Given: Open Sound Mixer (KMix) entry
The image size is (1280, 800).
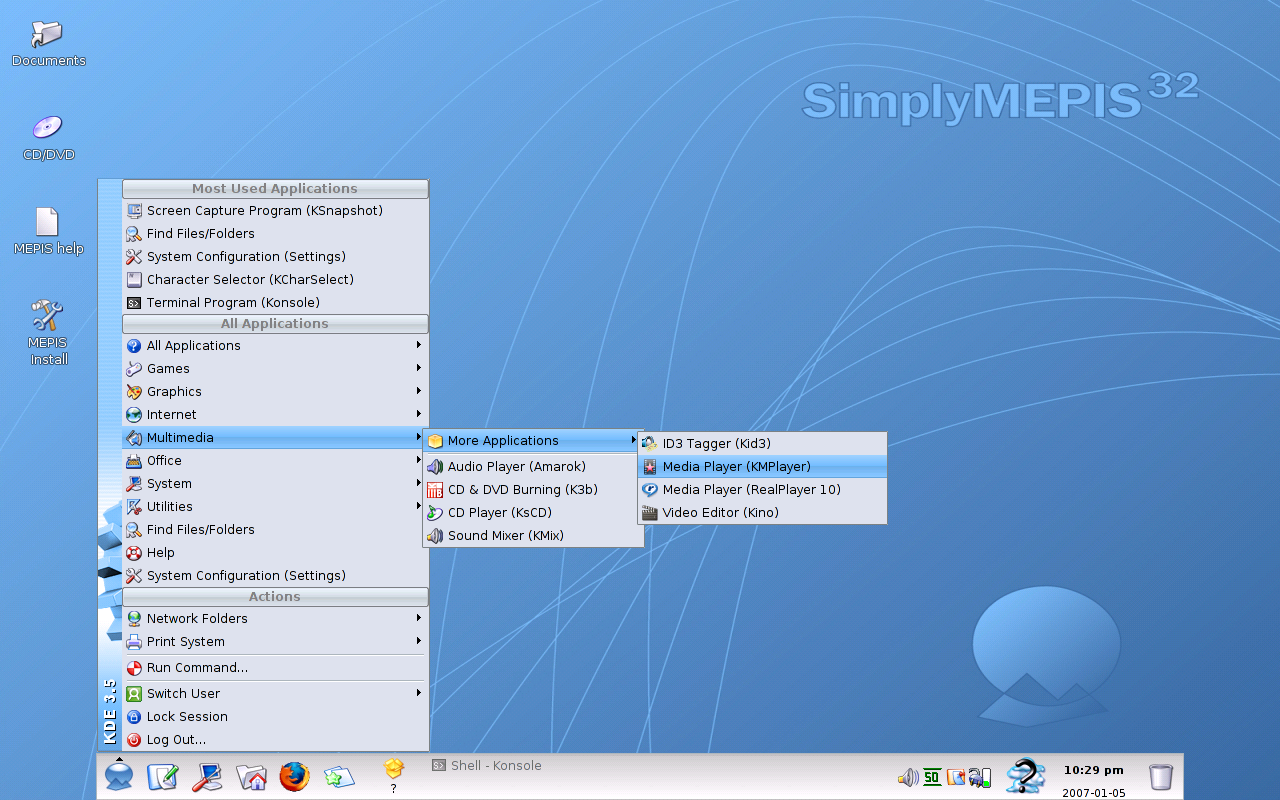Looking at the screenshot, I should [533, 535].
